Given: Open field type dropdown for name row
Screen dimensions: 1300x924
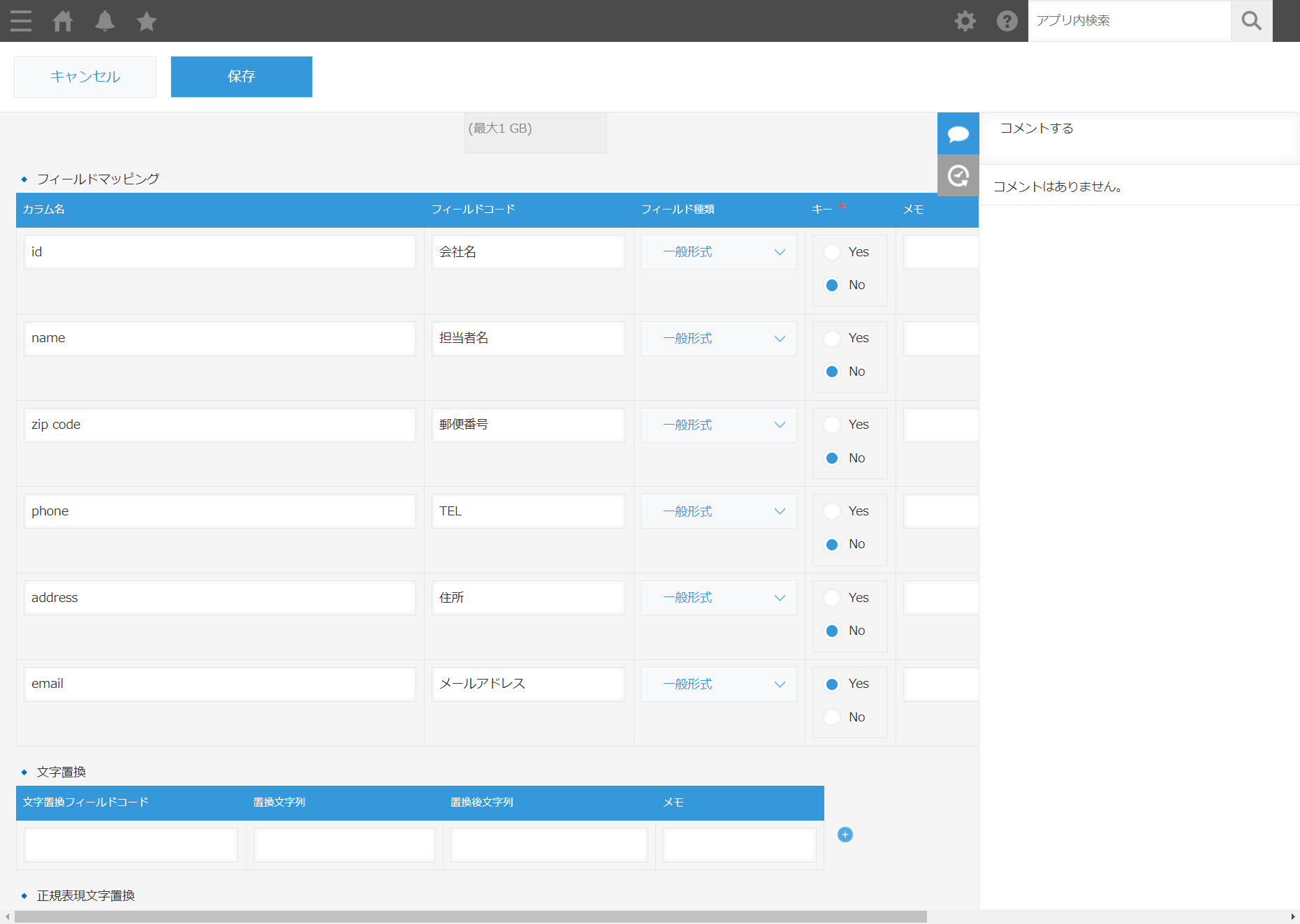Looking at the screenshot, I should click(719, 339).
